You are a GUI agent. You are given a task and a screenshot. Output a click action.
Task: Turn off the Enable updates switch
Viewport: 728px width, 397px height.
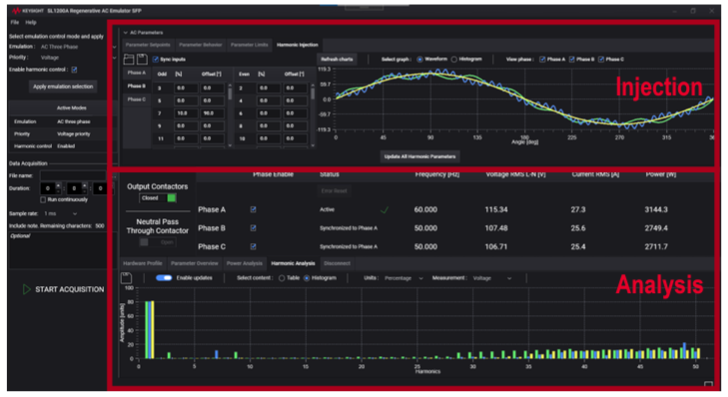tap(164, 278)
